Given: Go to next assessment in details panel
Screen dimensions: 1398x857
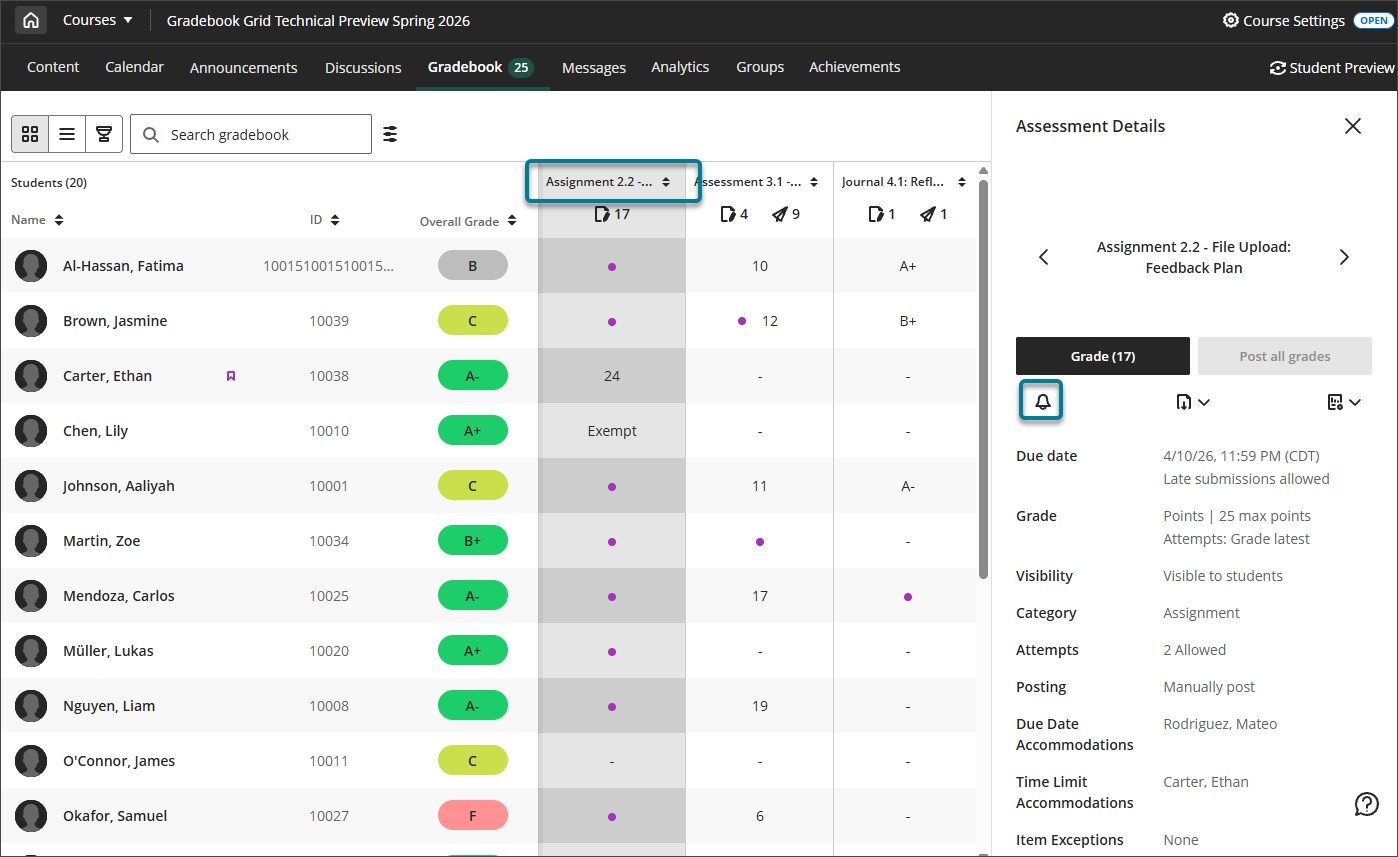Looking at the screenshot, I should [x=1344, y=257].
